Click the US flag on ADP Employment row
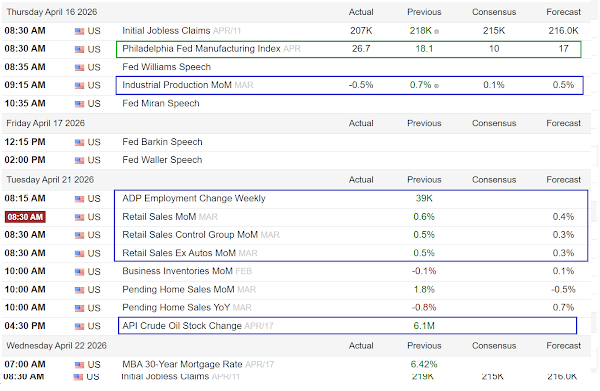The image size is (600, 391). click(79, 199)
